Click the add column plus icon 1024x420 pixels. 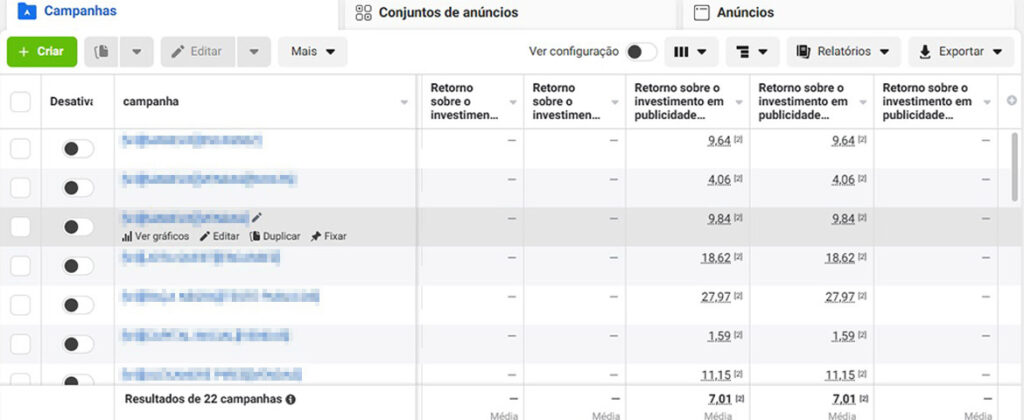1011,101
